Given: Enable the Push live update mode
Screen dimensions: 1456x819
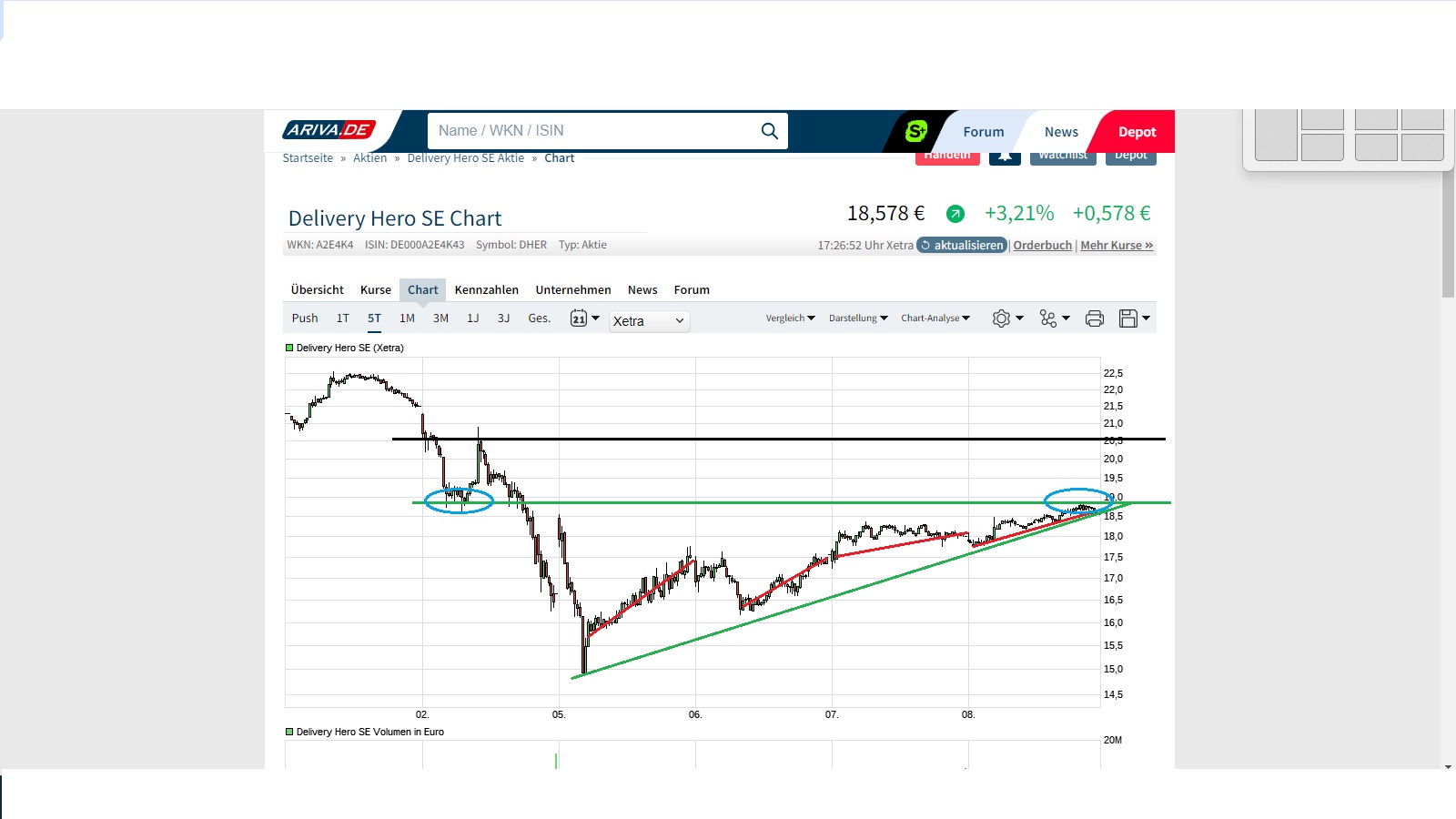Looking at the screenshot, I should 305,318.
